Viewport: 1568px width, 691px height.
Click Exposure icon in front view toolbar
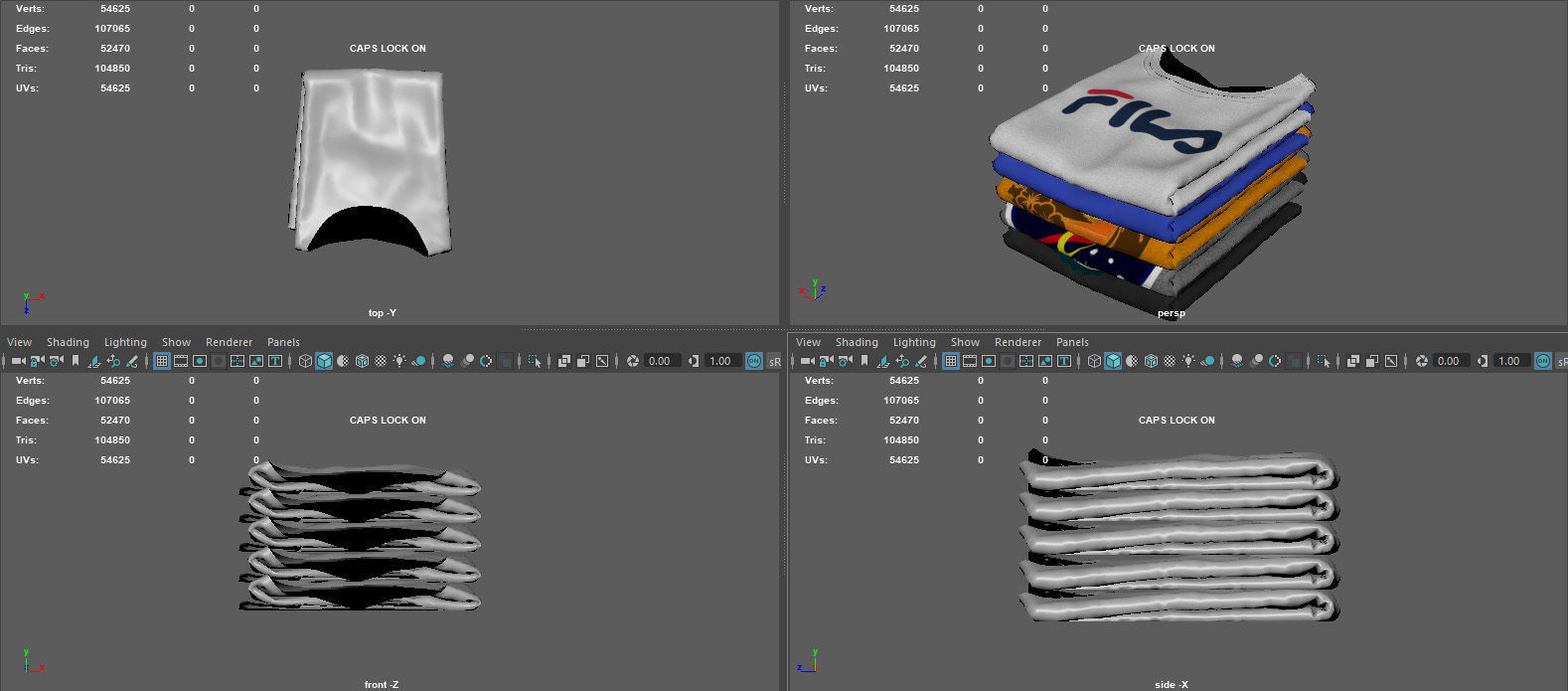632,361
